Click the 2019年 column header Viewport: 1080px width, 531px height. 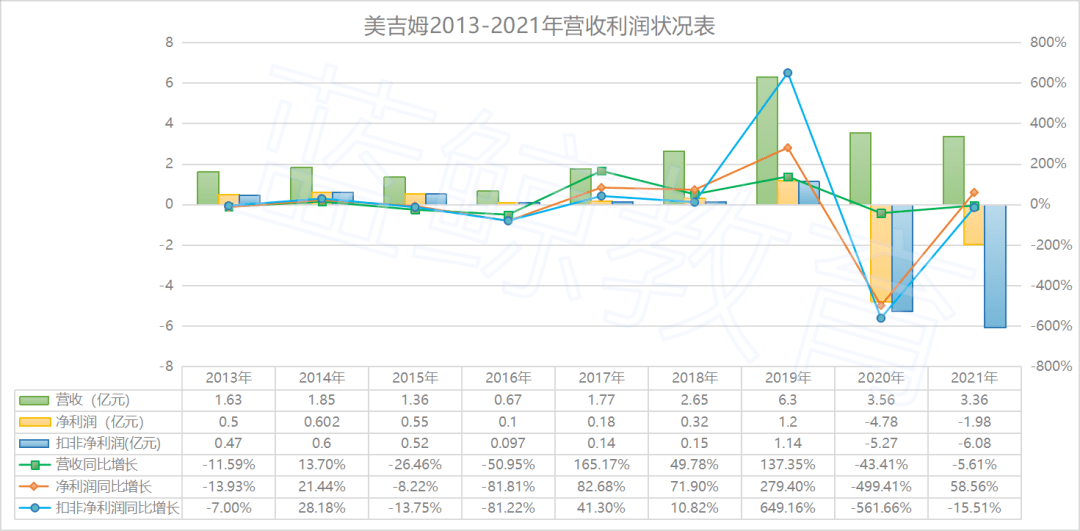(x=787, y=379)
